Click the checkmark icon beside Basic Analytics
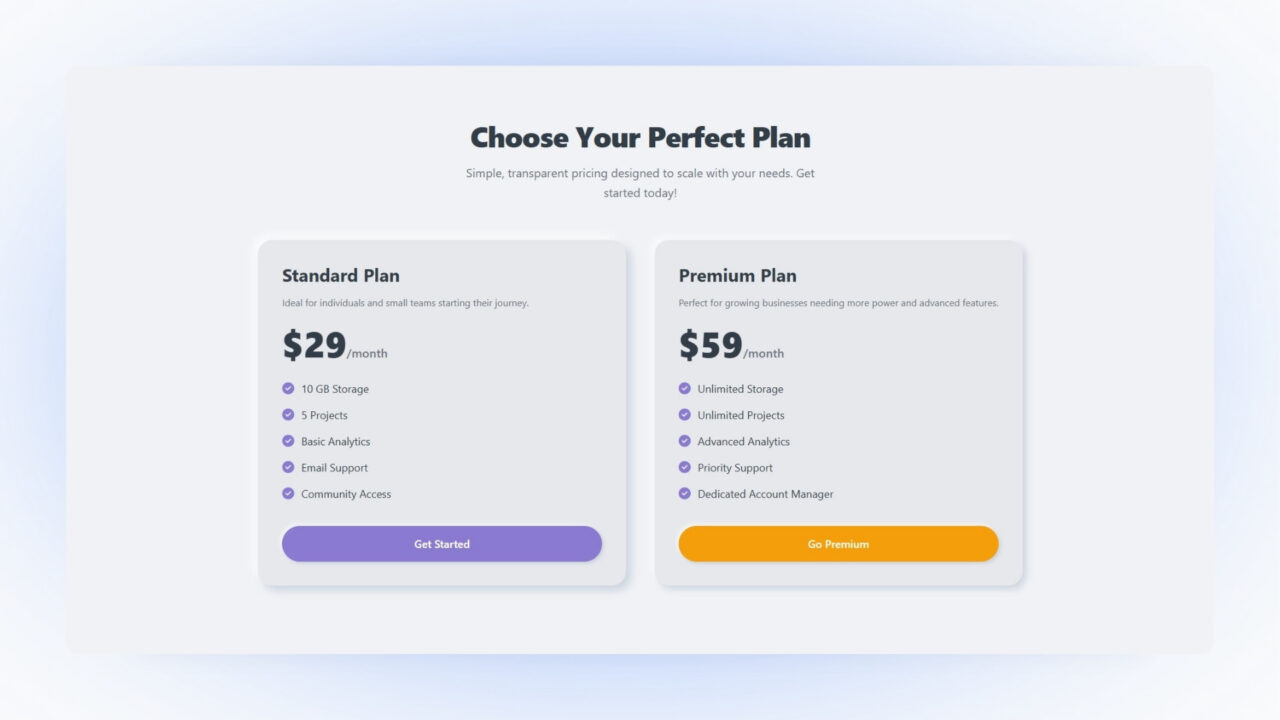This screenshot has width=1280, height=720. coord(286,441)
